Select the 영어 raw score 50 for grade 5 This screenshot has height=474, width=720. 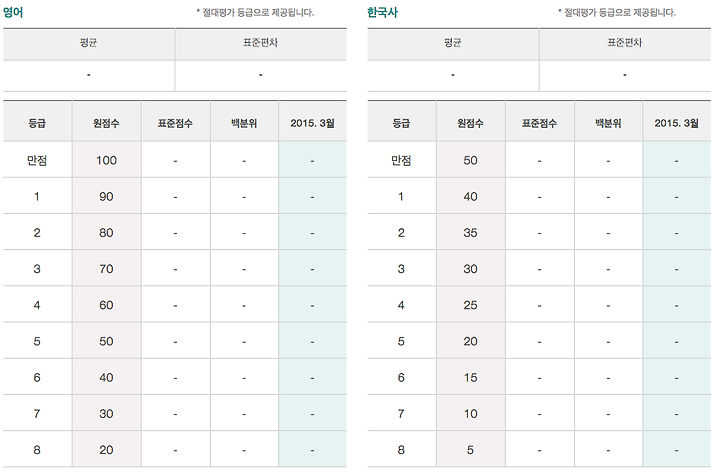point(106,341)
